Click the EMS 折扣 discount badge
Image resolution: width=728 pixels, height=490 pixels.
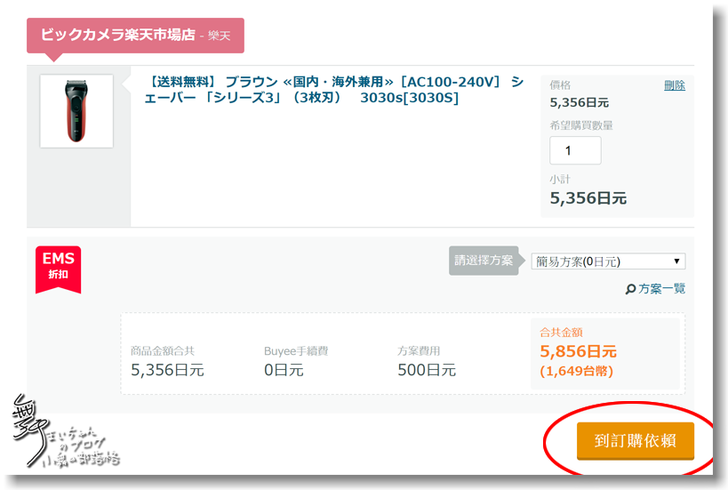[x=58, y=266]
